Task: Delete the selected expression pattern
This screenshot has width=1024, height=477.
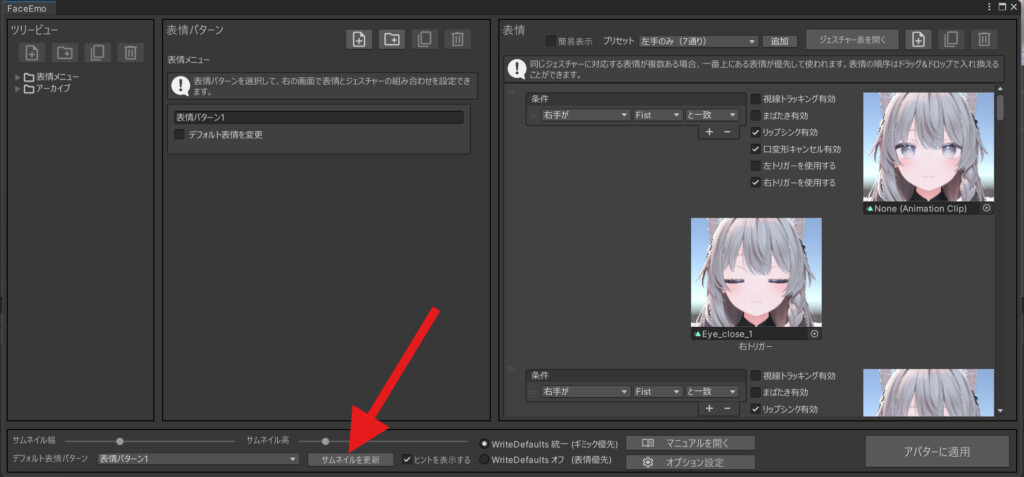Action: tap(458, 39)
